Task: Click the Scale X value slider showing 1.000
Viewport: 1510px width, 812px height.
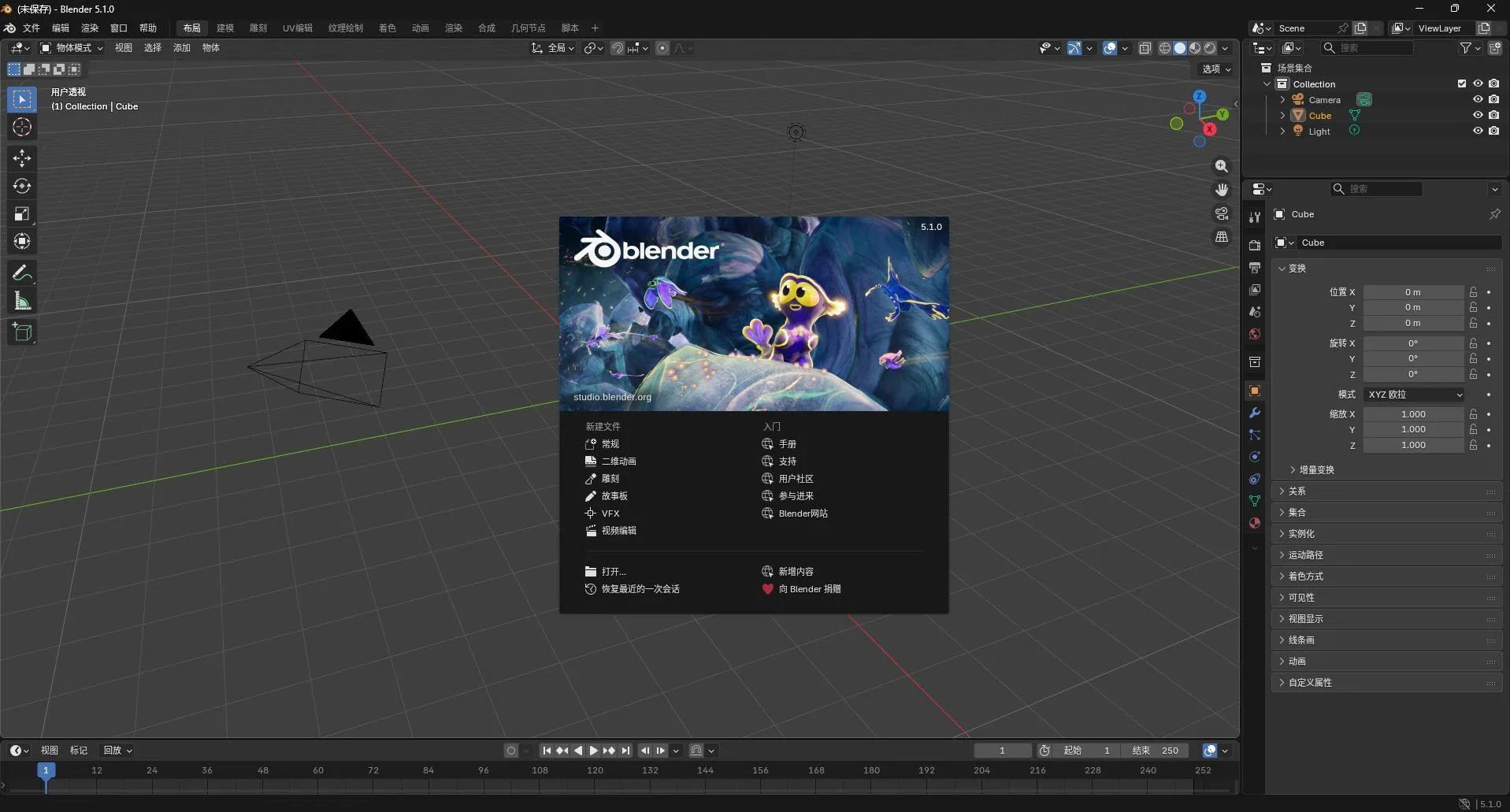Action: (x=1413, y=413)
